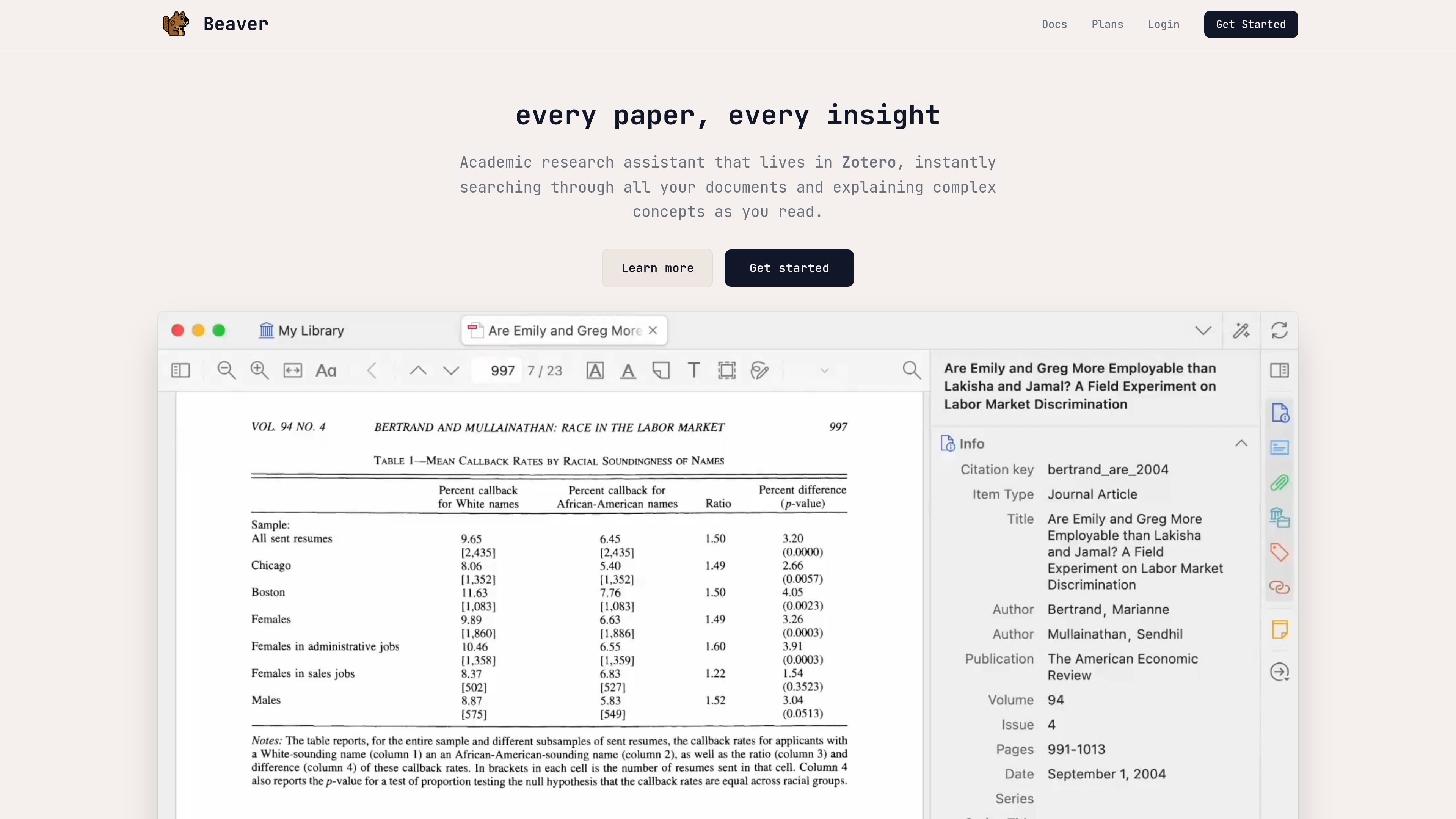Screen dimensions: 1456x819
Task: Open the Docs nav link
Action: 1054,24
